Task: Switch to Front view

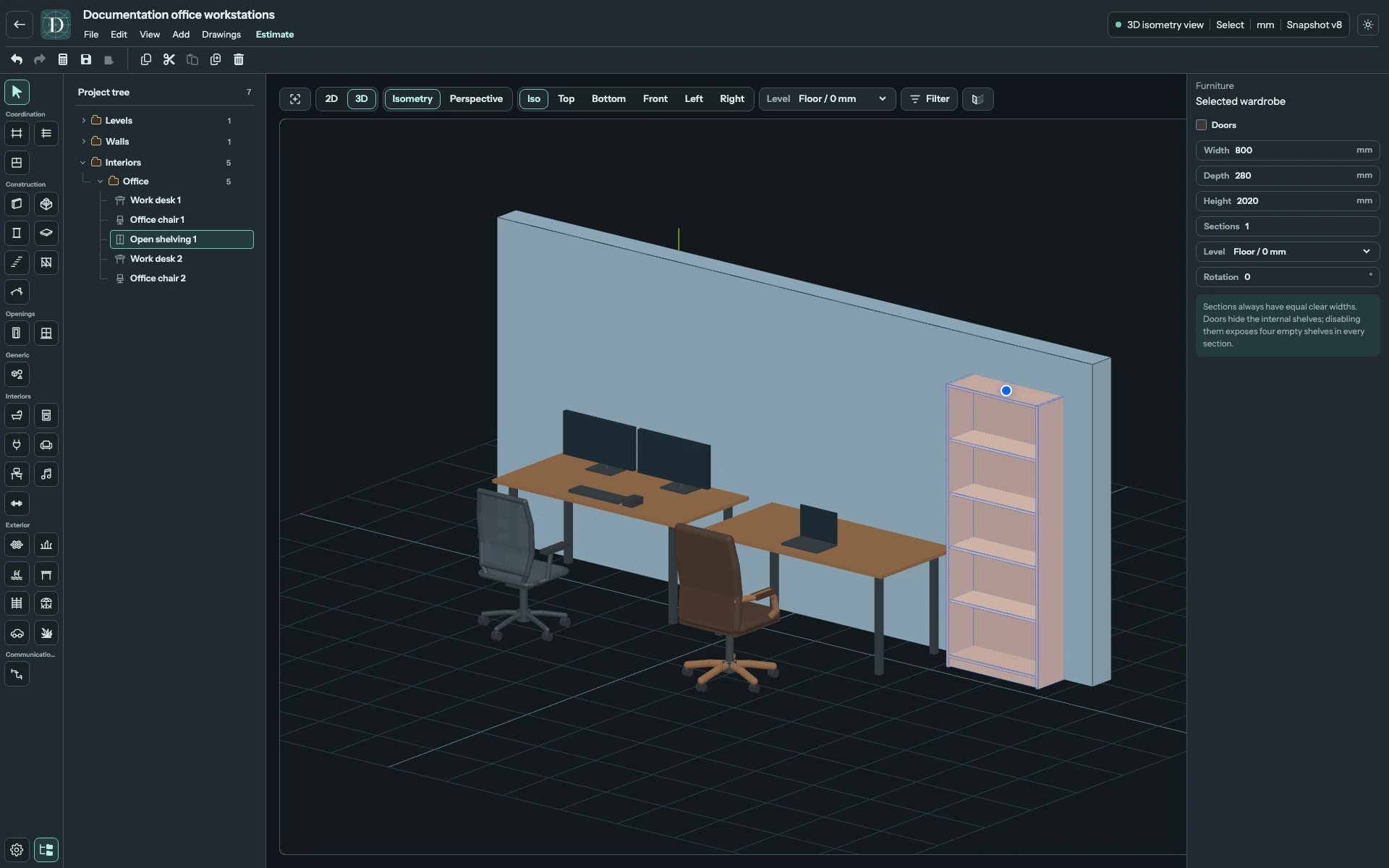Action: point(655,99)
